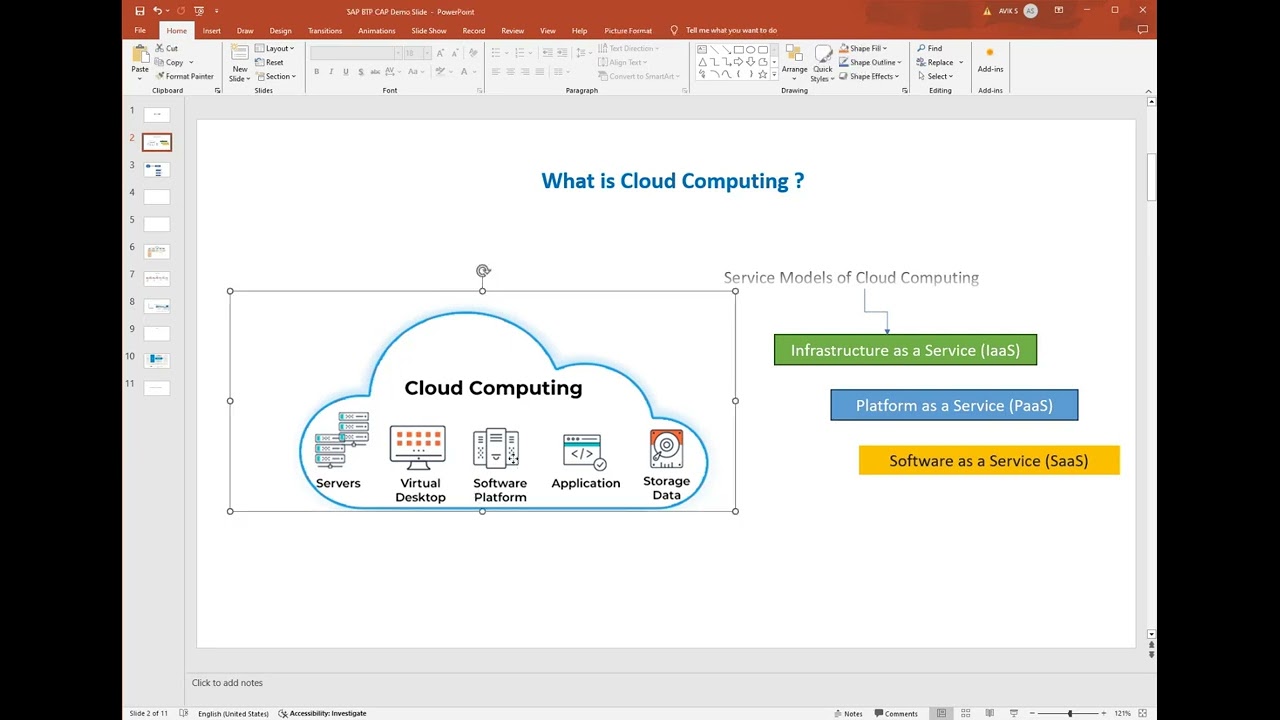Click the spell check icon in status bar

pyautogui.click(x=184, y=713)
